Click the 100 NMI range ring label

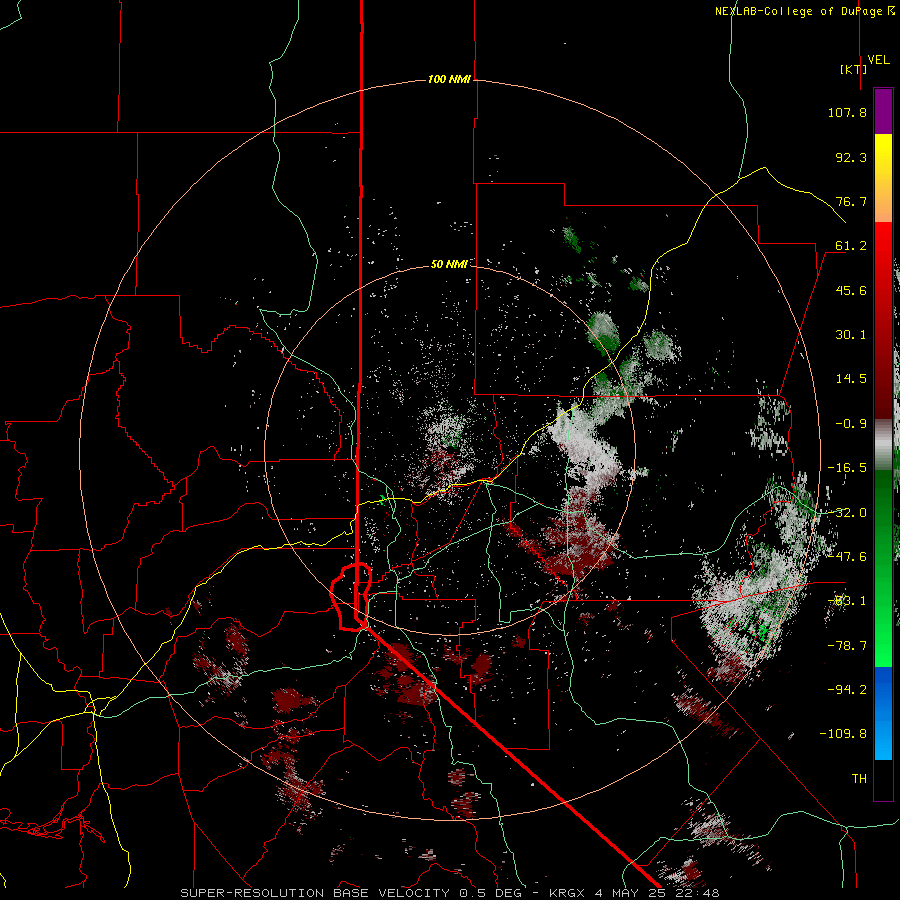point(449,79)
